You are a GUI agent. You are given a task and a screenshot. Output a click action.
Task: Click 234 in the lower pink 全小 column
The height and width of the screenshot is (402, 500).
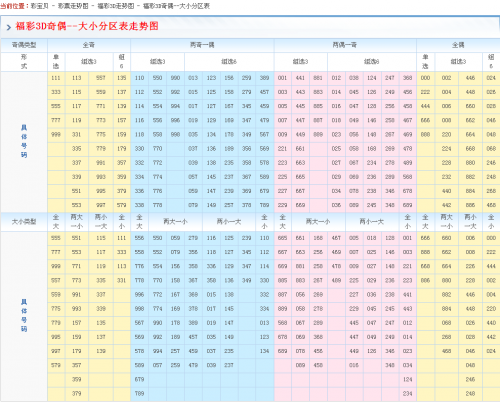408,394
